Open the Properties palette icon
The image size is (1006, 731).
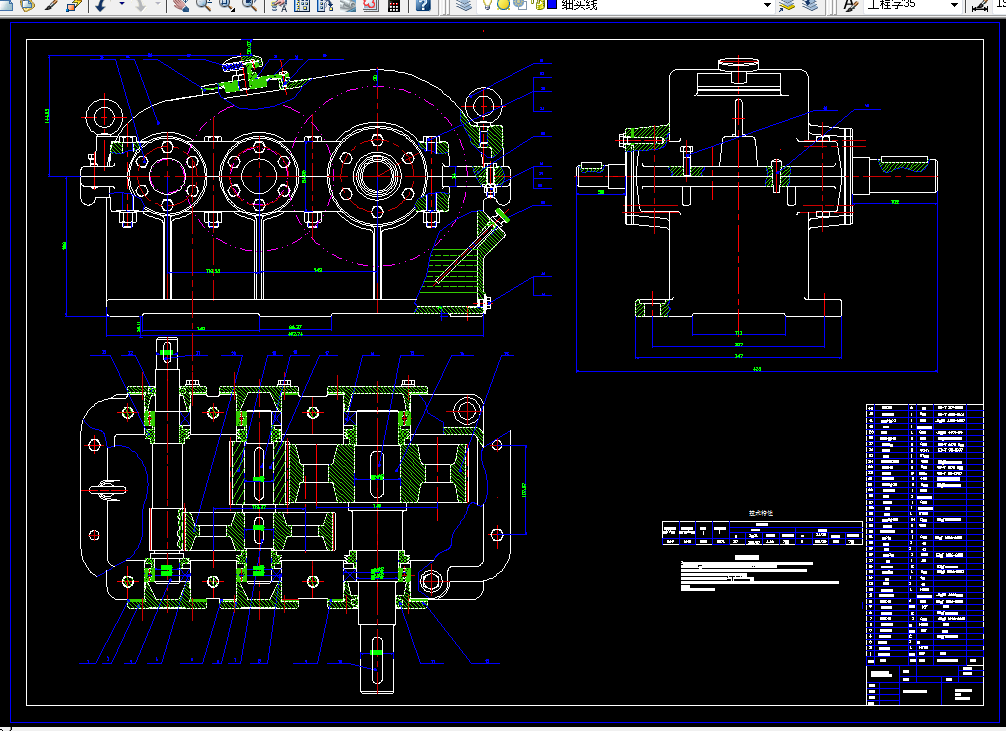pos(279,5)
